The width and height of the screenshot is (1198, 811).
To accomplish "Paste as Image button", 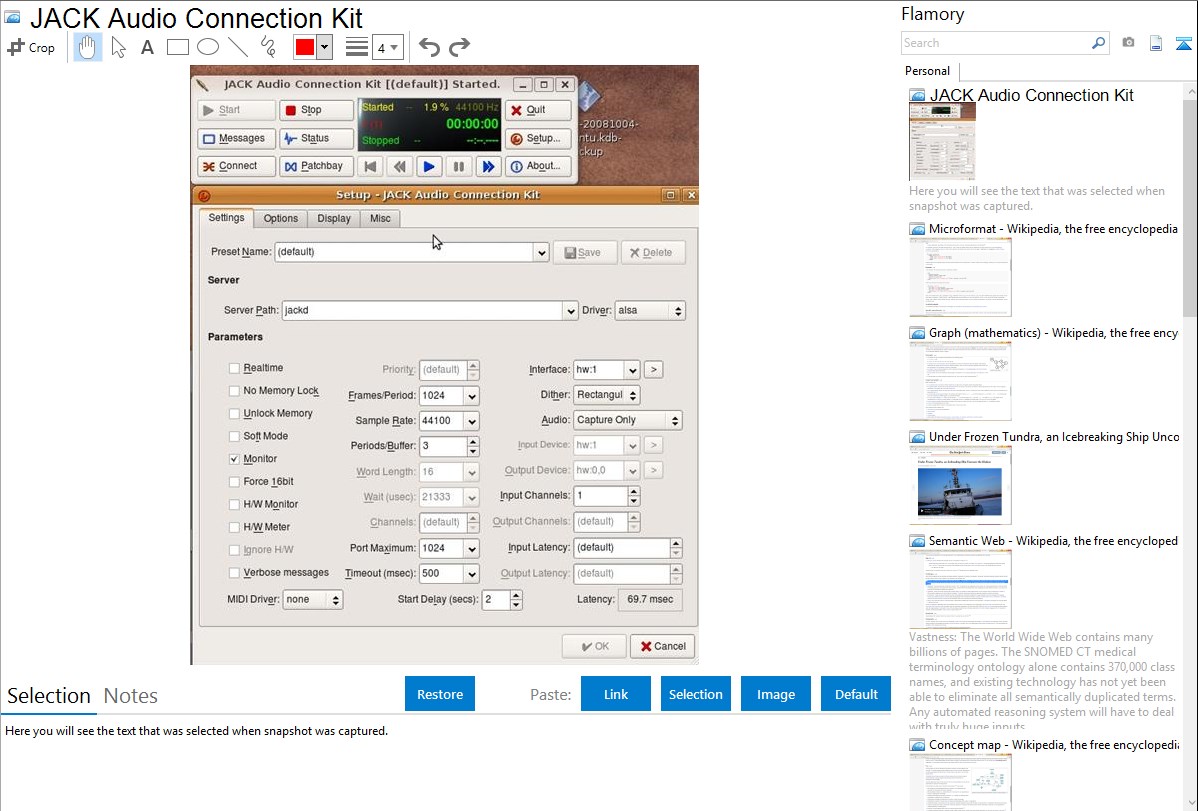I will click(776, 694).
